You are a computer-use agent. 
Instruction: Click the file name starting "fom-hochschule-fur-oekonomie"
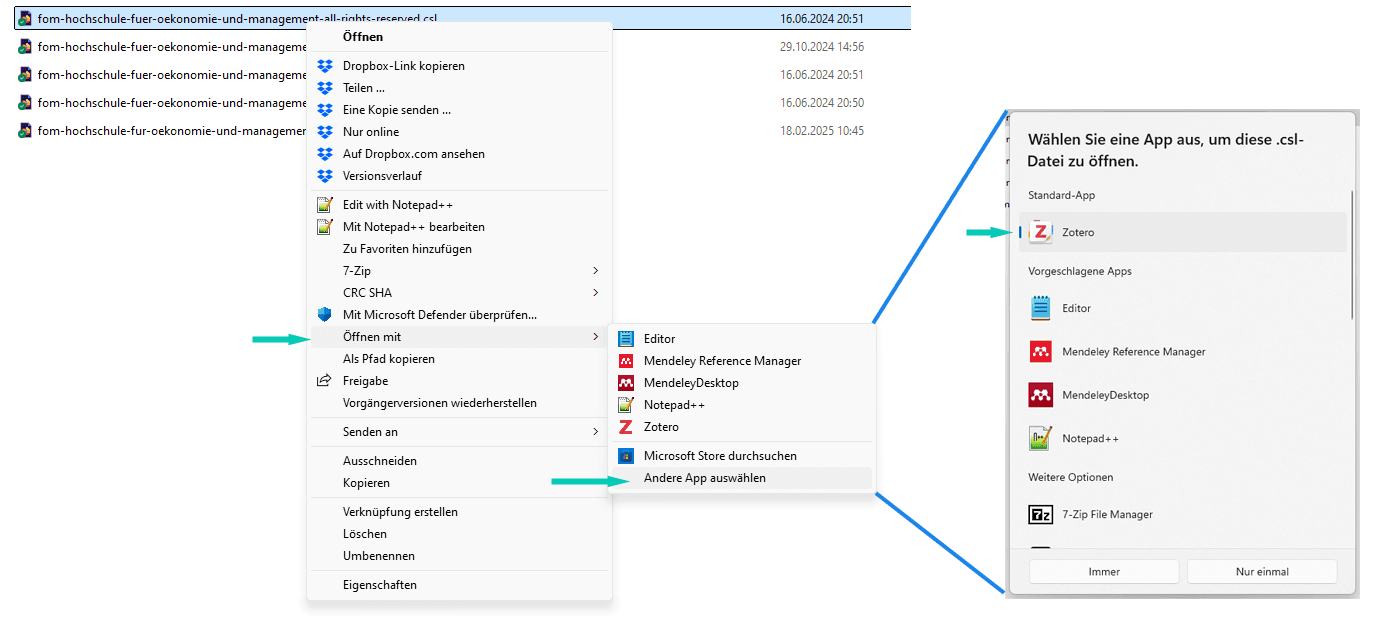pos(171,131)
